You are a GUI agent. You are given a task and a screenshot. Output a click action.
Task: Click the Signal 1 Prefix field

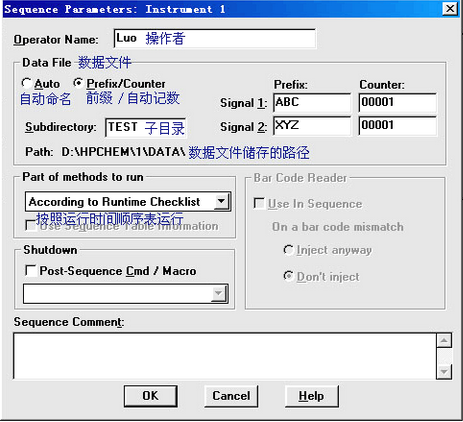[x=312, y=103]
